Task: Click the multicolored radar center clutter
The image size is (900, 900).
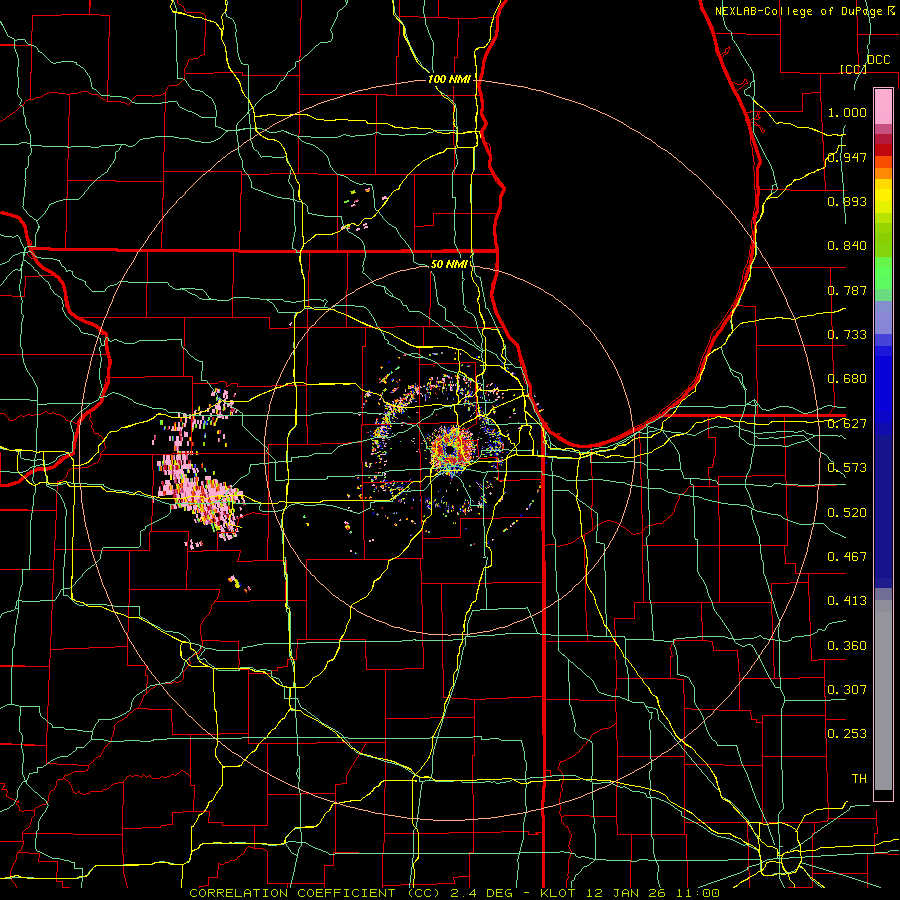Action: tap(453, 449)
